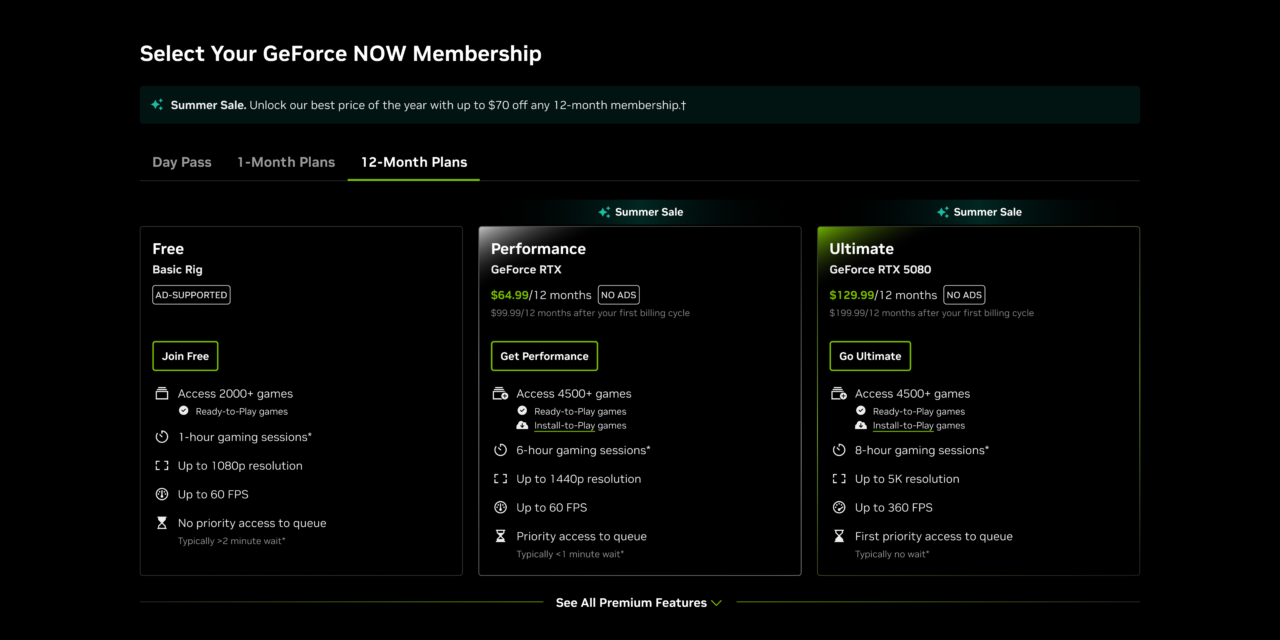
Task: Click checkmark icon beside Performance Ready-to-Play games
Action: (x=522, y=411)
